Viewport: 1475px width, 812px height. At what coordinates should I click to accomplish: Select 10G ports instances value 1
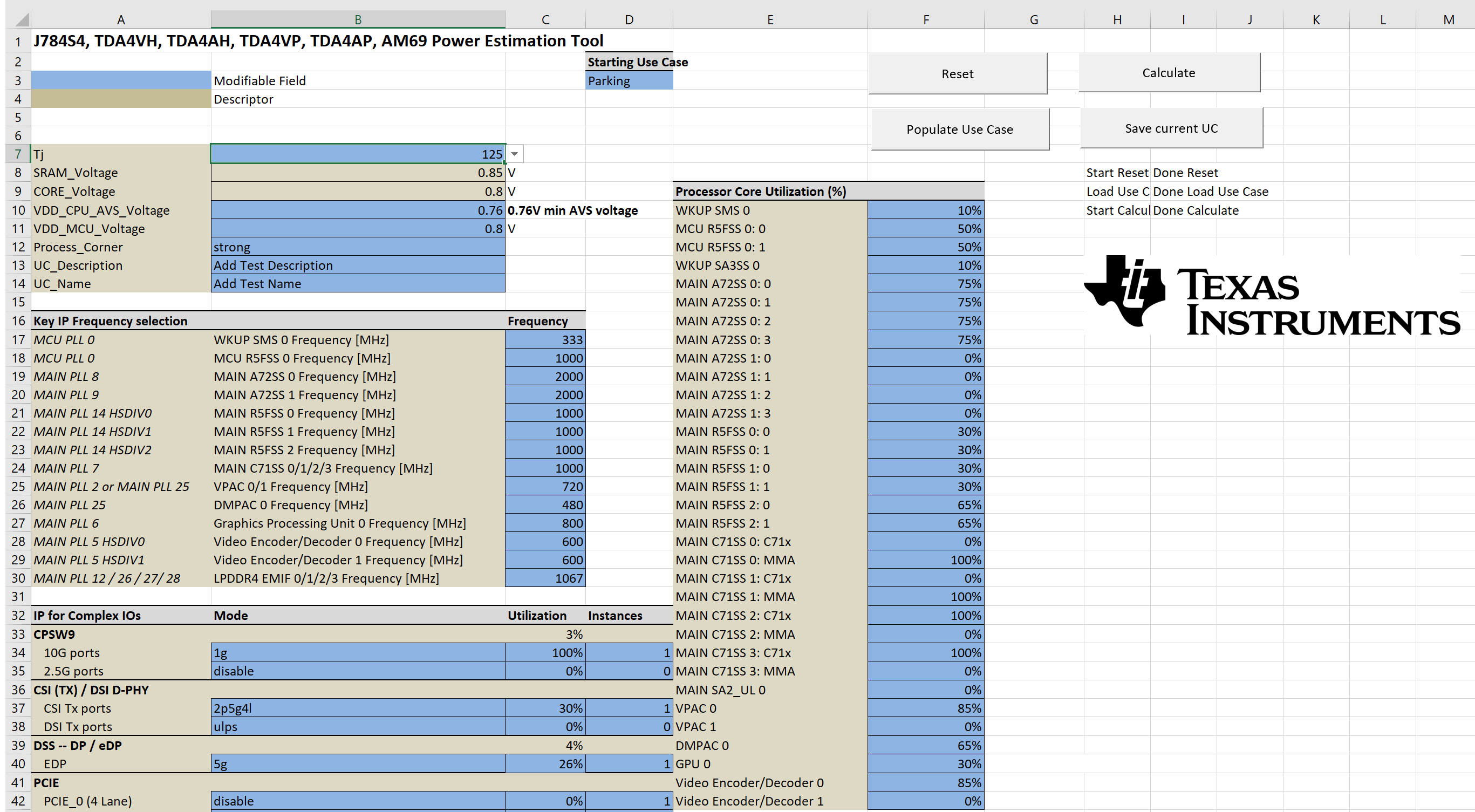[629, 652]
